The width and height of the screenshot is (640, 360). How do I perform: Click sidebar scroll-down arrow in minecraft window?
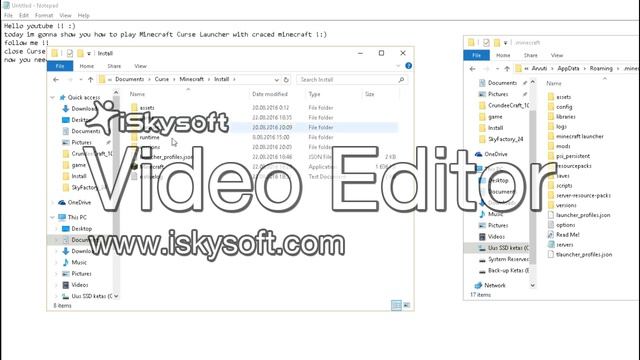coord(533,285)
